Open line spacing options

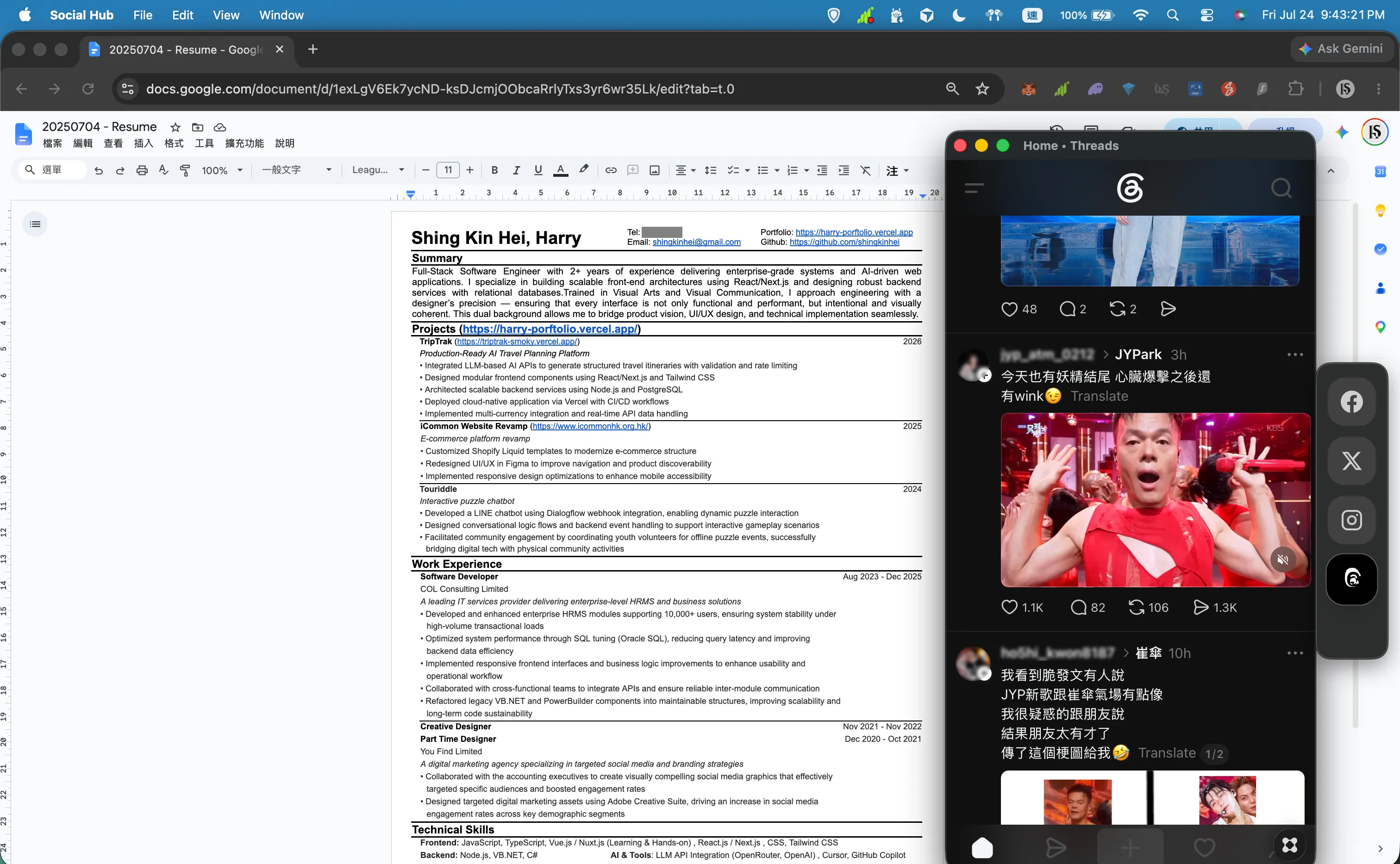[x=711, y=170]
